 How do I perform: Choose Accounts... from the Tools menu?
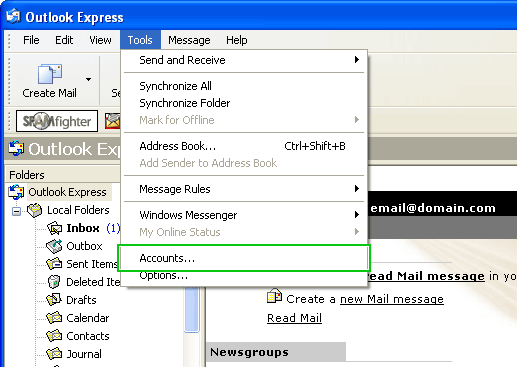244,258
